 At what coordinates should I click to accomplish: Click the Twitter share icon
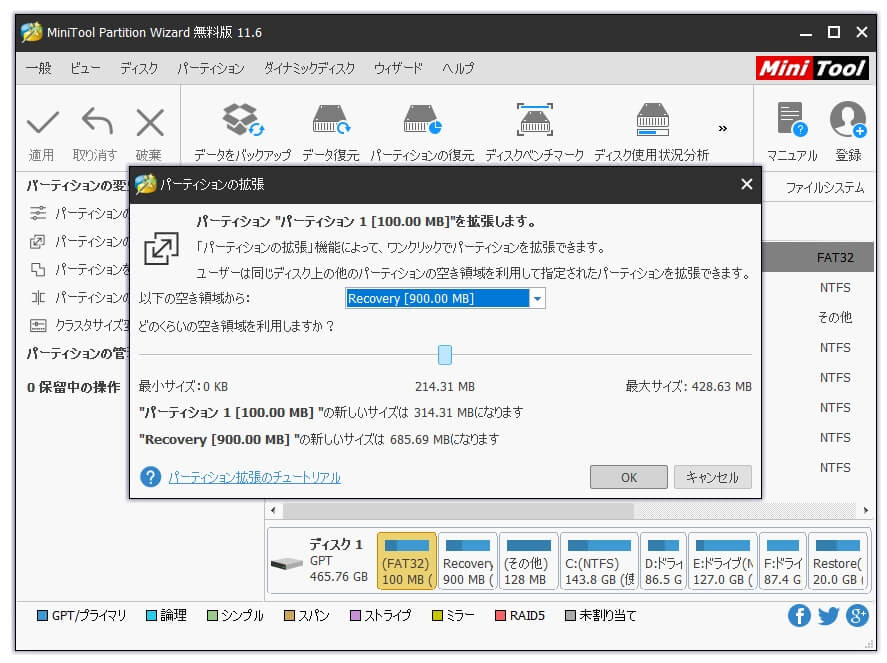click(x=828, y=616)
